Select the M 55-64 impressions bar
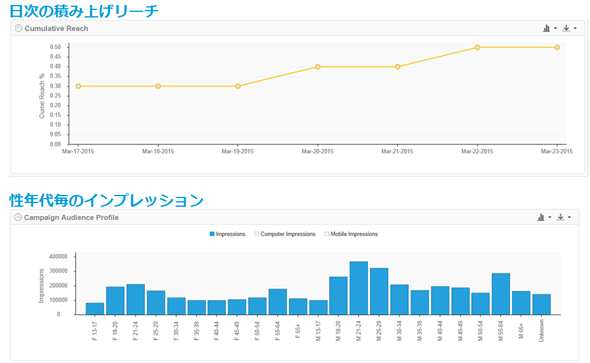Viewport: 590px width, 363px height. (x=501, y=294)
